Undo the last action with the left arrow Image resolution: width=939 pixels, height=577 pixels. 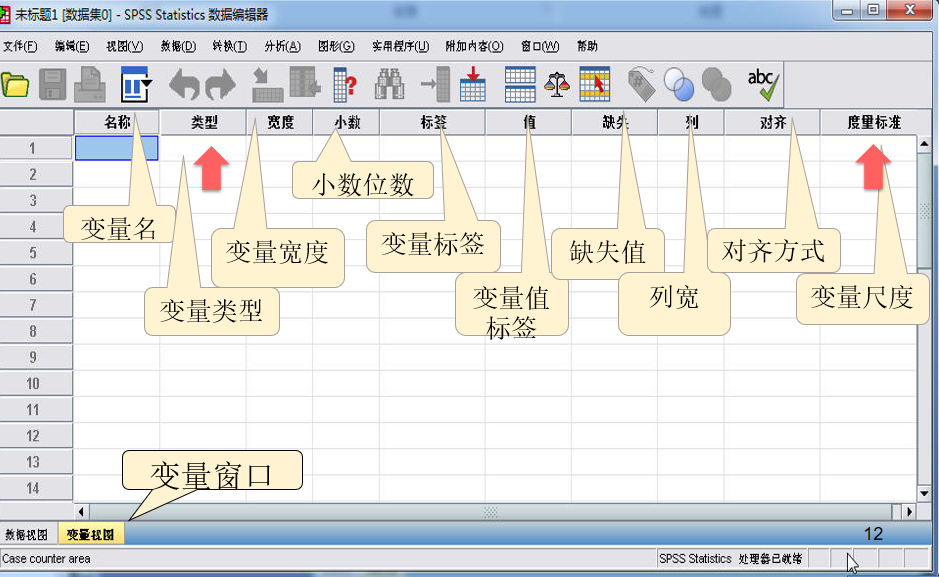(x=184, y=84)
